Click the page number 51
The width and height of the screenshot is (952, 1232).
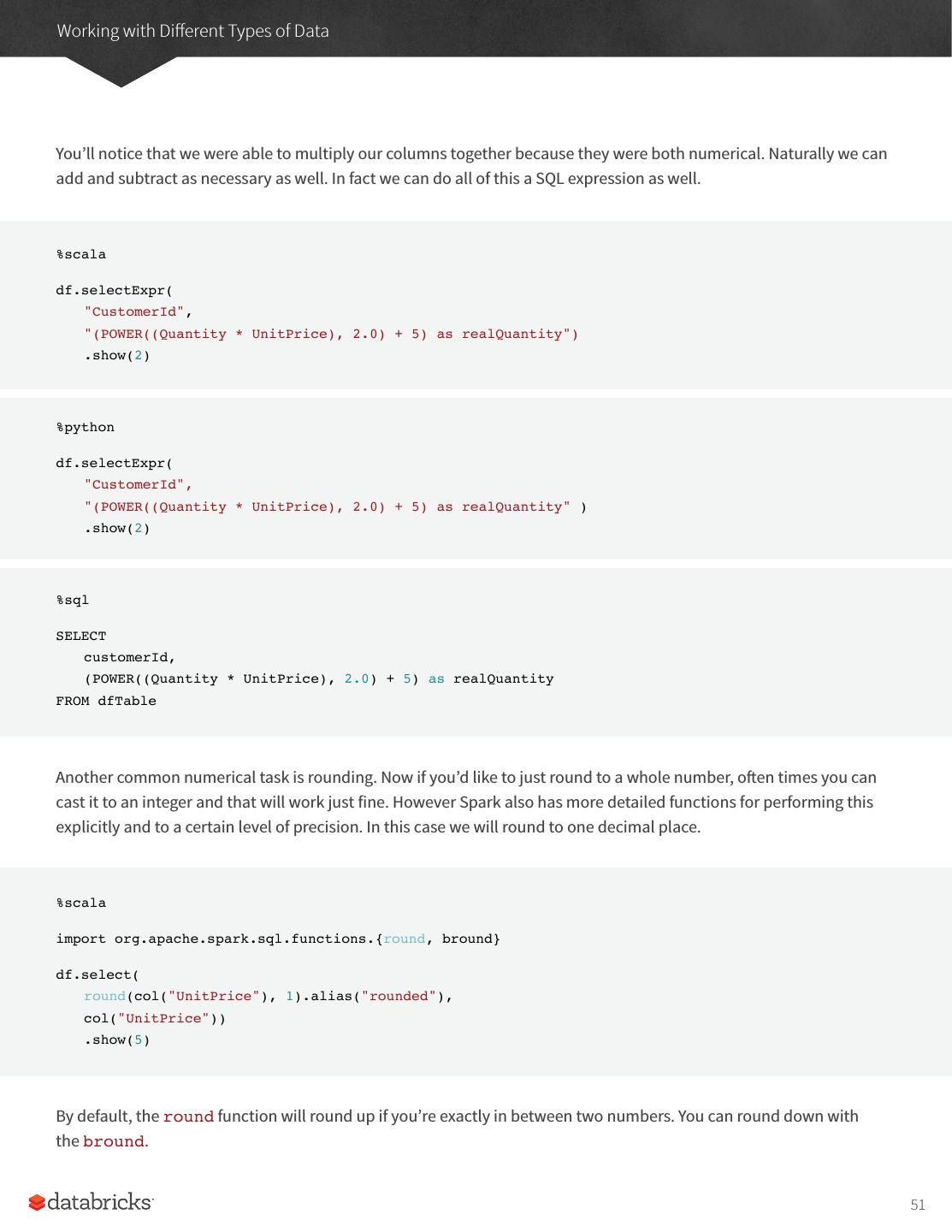(917, 1205)
